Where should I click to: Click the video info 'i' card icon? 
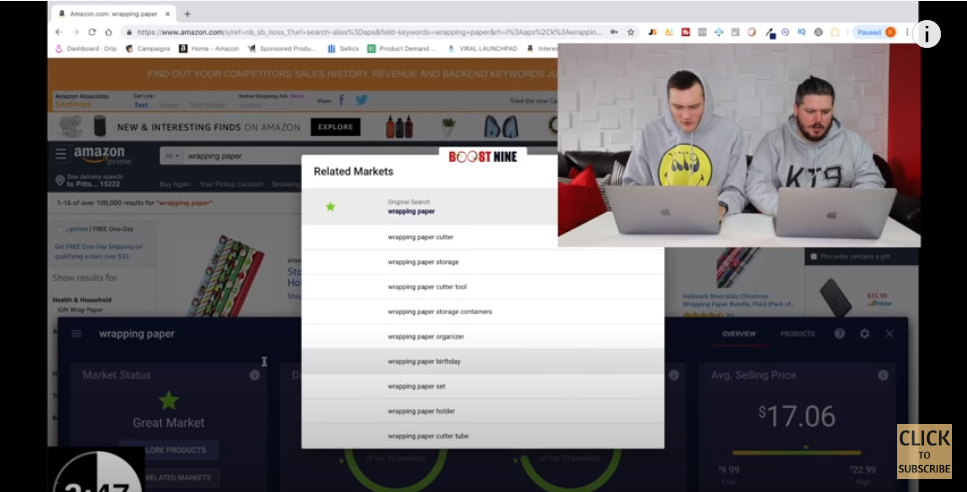point(926,34)
